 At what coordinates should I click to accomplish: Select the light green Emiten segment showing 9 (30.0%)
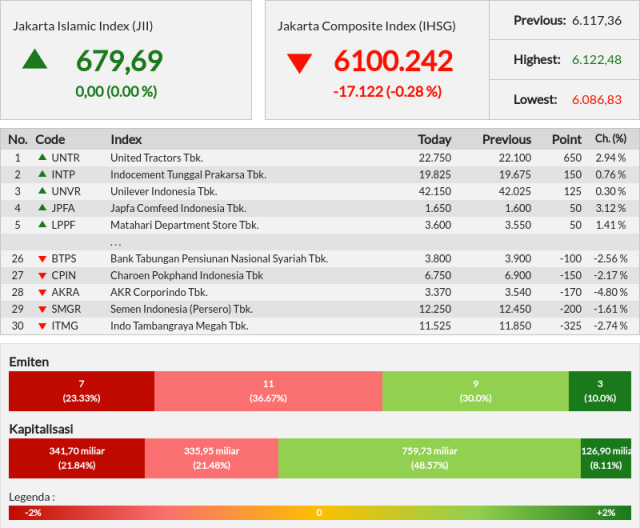(476, 391)
